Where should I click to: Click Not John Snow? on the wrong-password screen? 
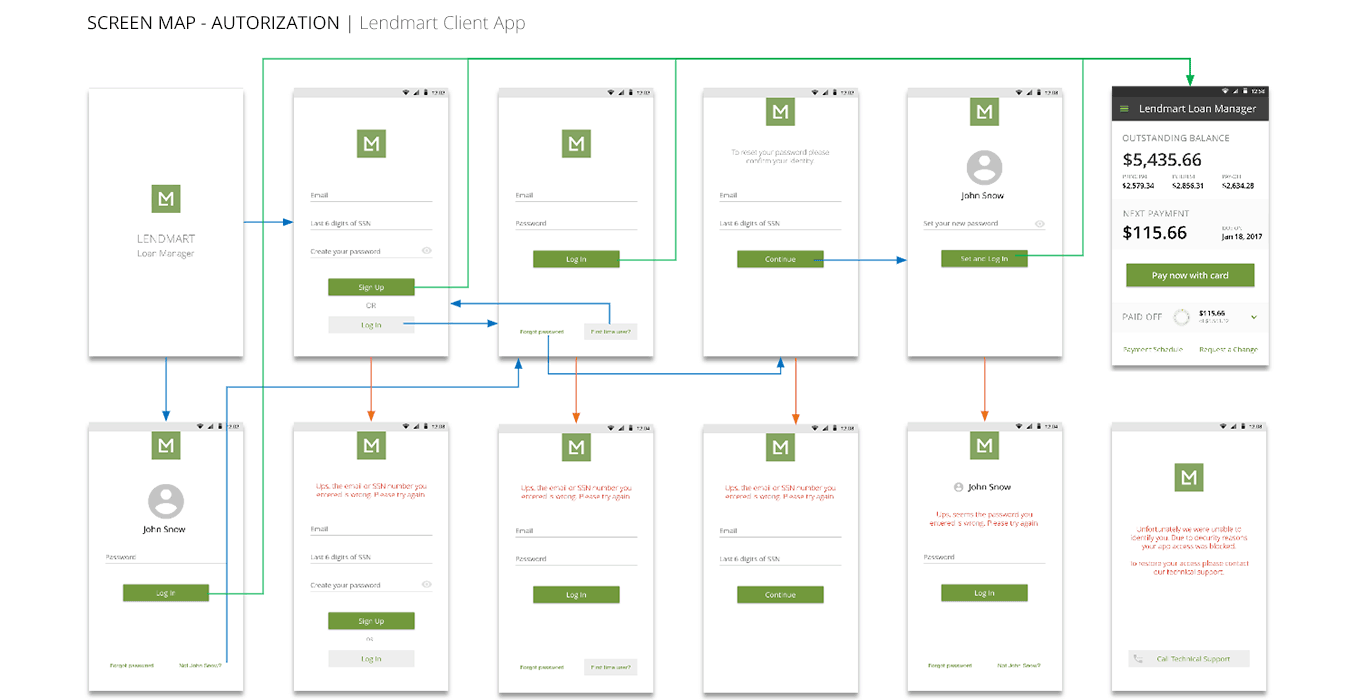click(1020, 665)
